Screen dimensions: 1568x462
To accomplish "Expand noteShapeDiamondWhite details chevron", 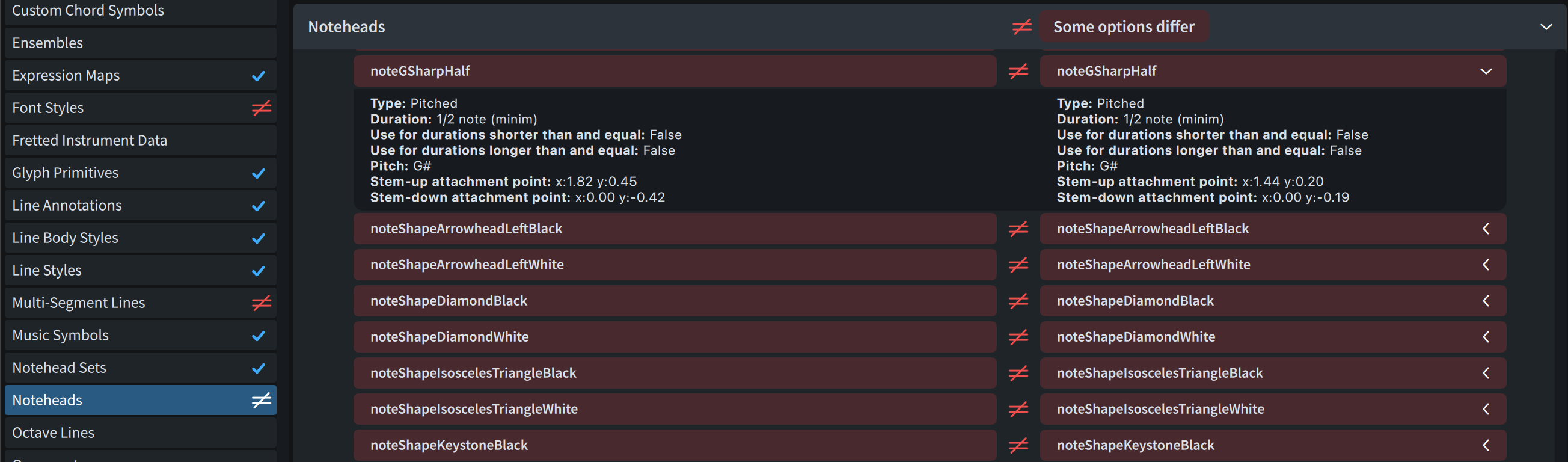I will [1485, 337].
